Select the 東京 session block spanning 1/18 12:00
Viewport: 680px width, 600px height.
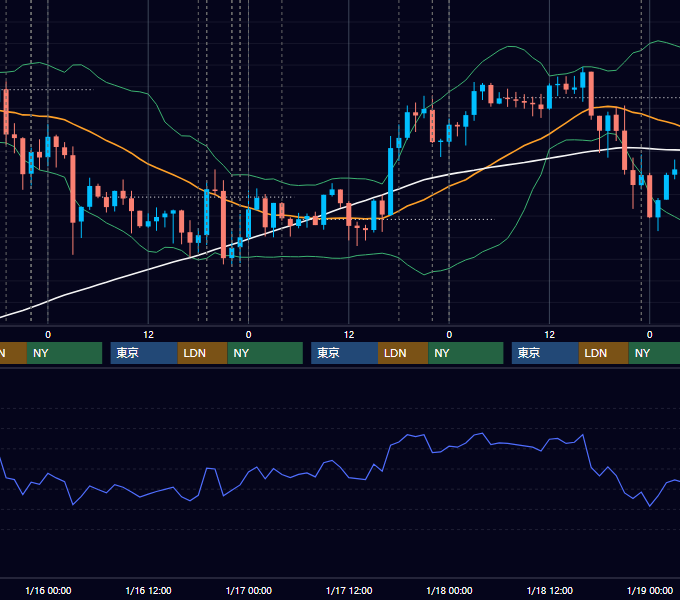pos(545,353)
